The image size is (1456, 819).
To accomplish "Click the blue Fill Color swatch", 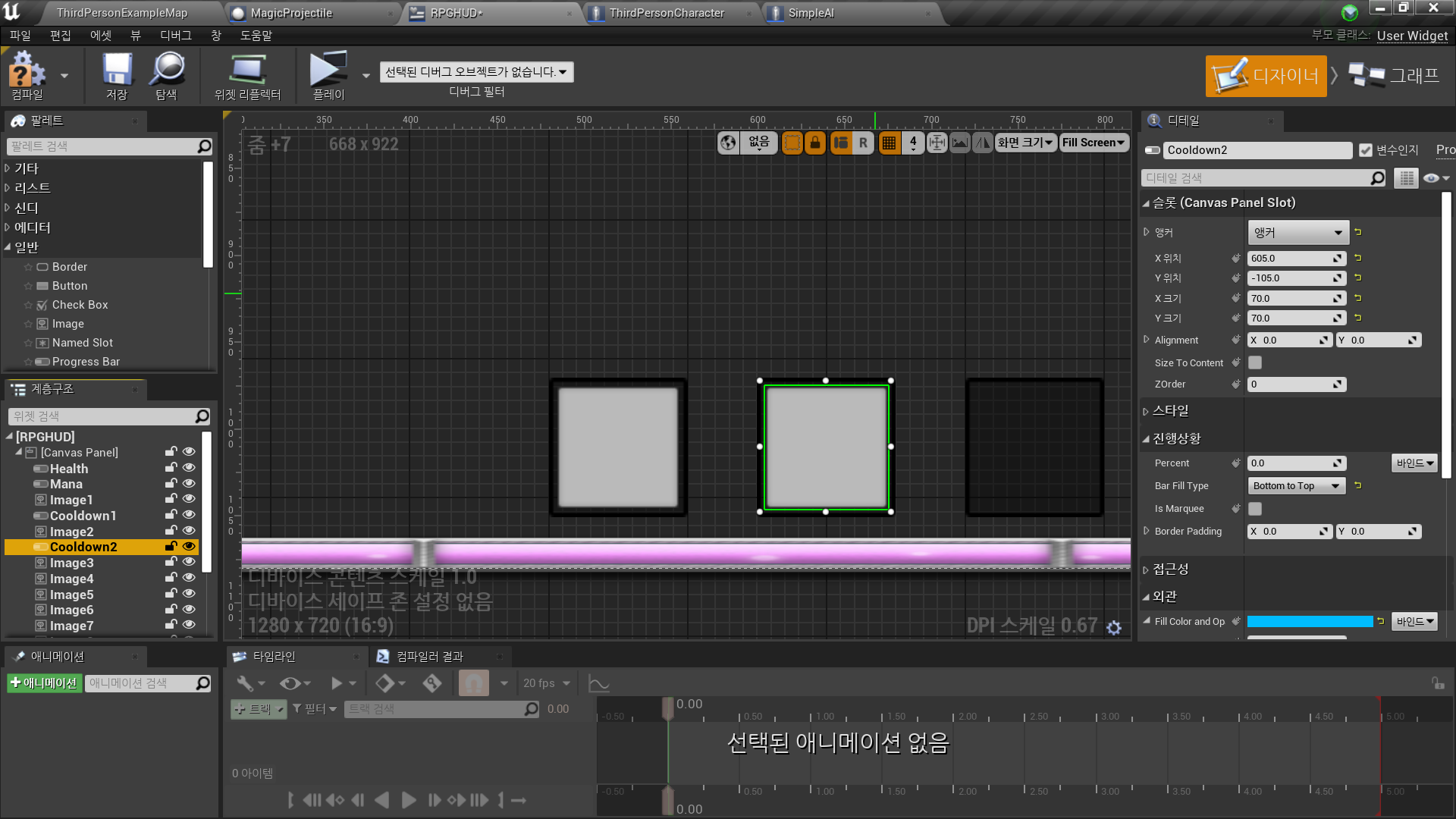I will 1310,622.
